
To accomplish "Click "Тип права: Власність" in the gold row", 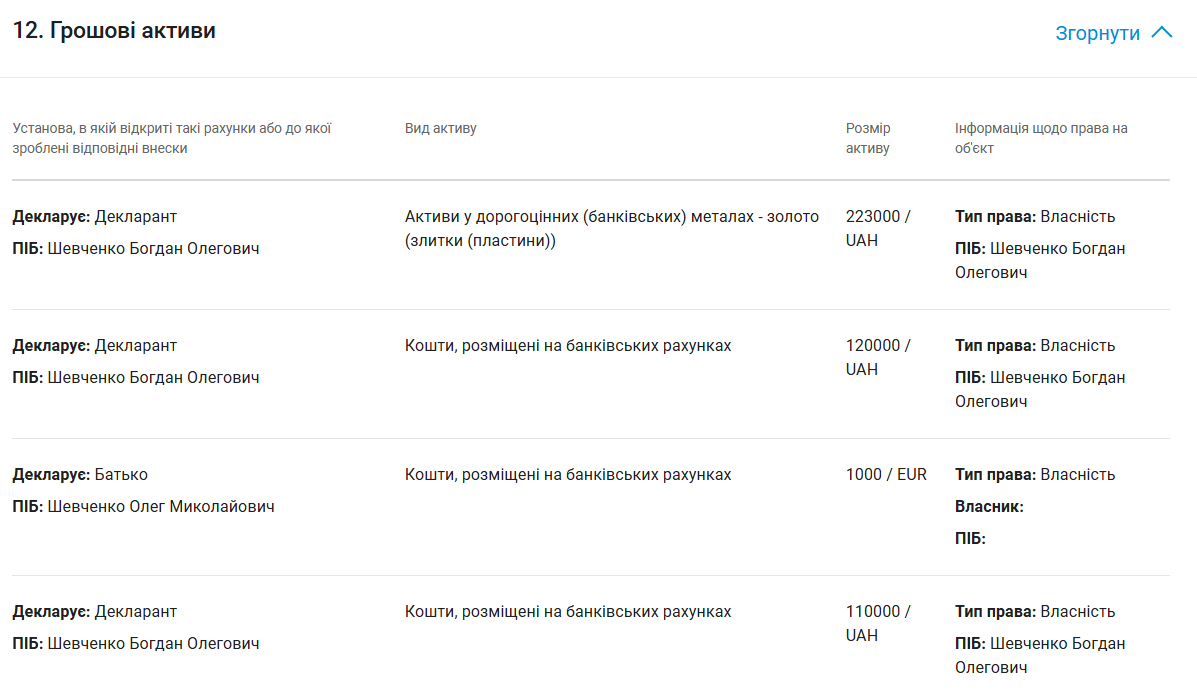I will 1034,216.
